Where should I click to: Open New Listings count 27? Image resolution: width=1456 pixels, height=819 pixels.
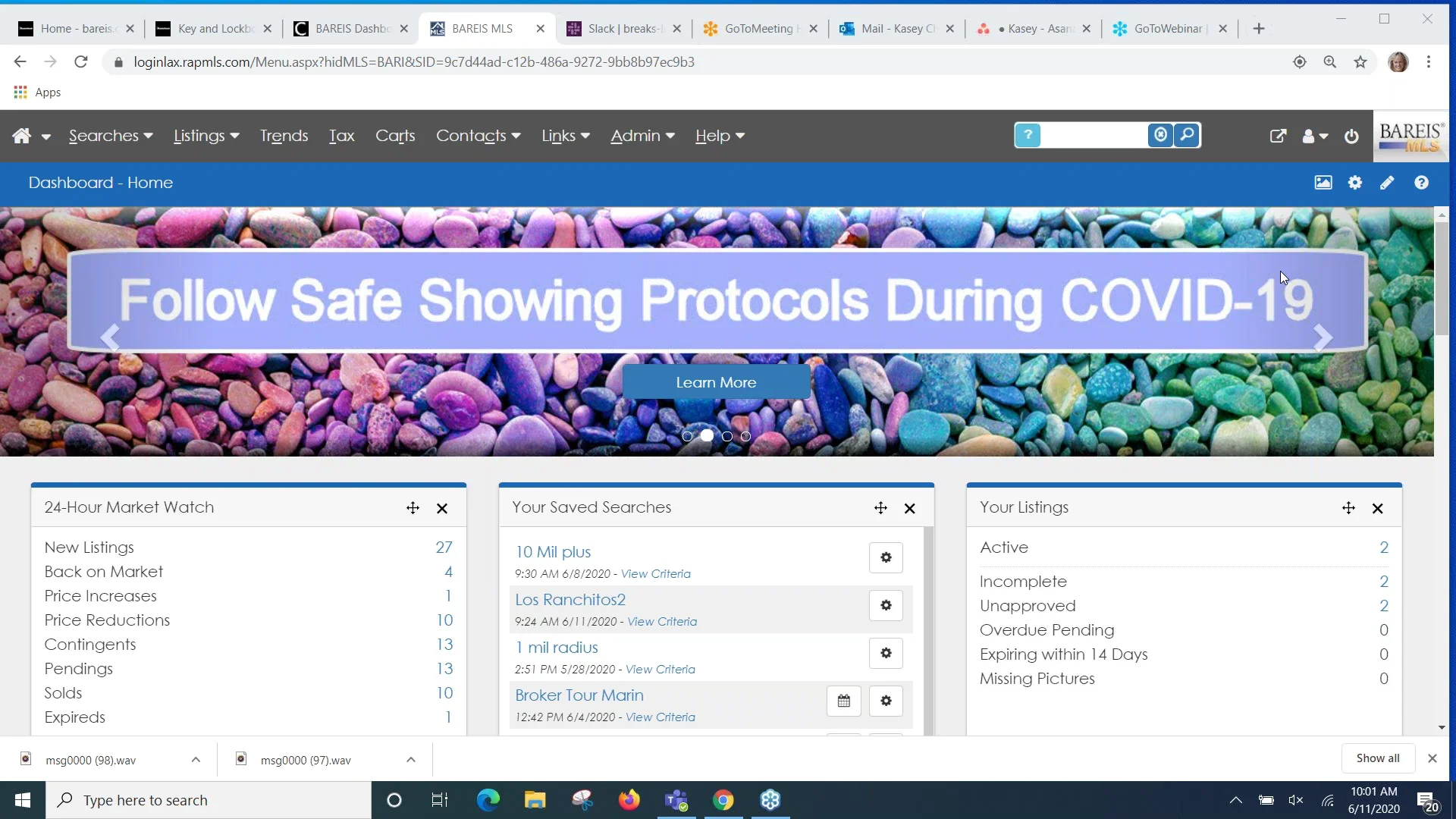click(x=444, y=548)
